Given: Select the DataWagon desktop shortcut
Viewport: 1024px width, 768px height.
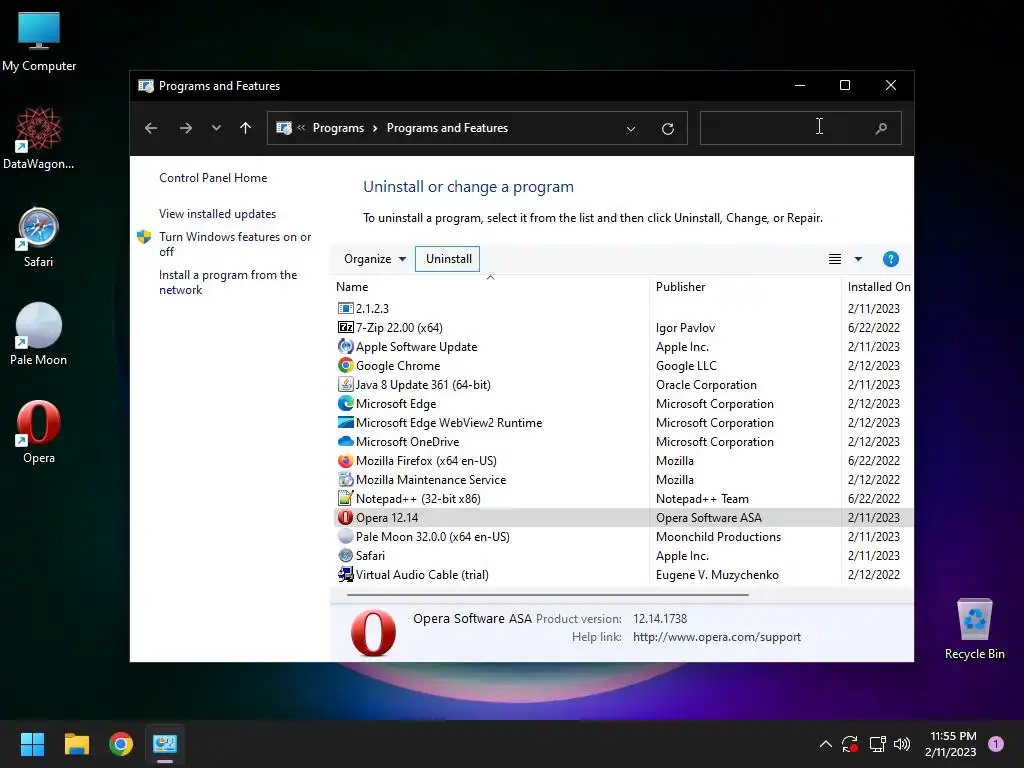Looking at the screenshot, I should [39, 138].
